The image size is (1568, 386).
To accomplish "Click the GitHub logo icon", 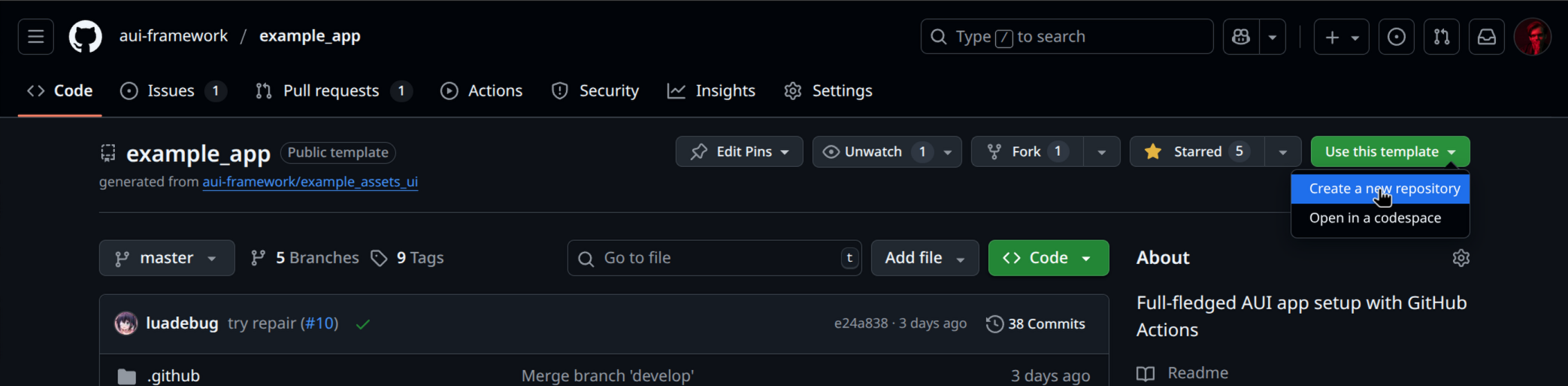I will click(x=85, y=37).
